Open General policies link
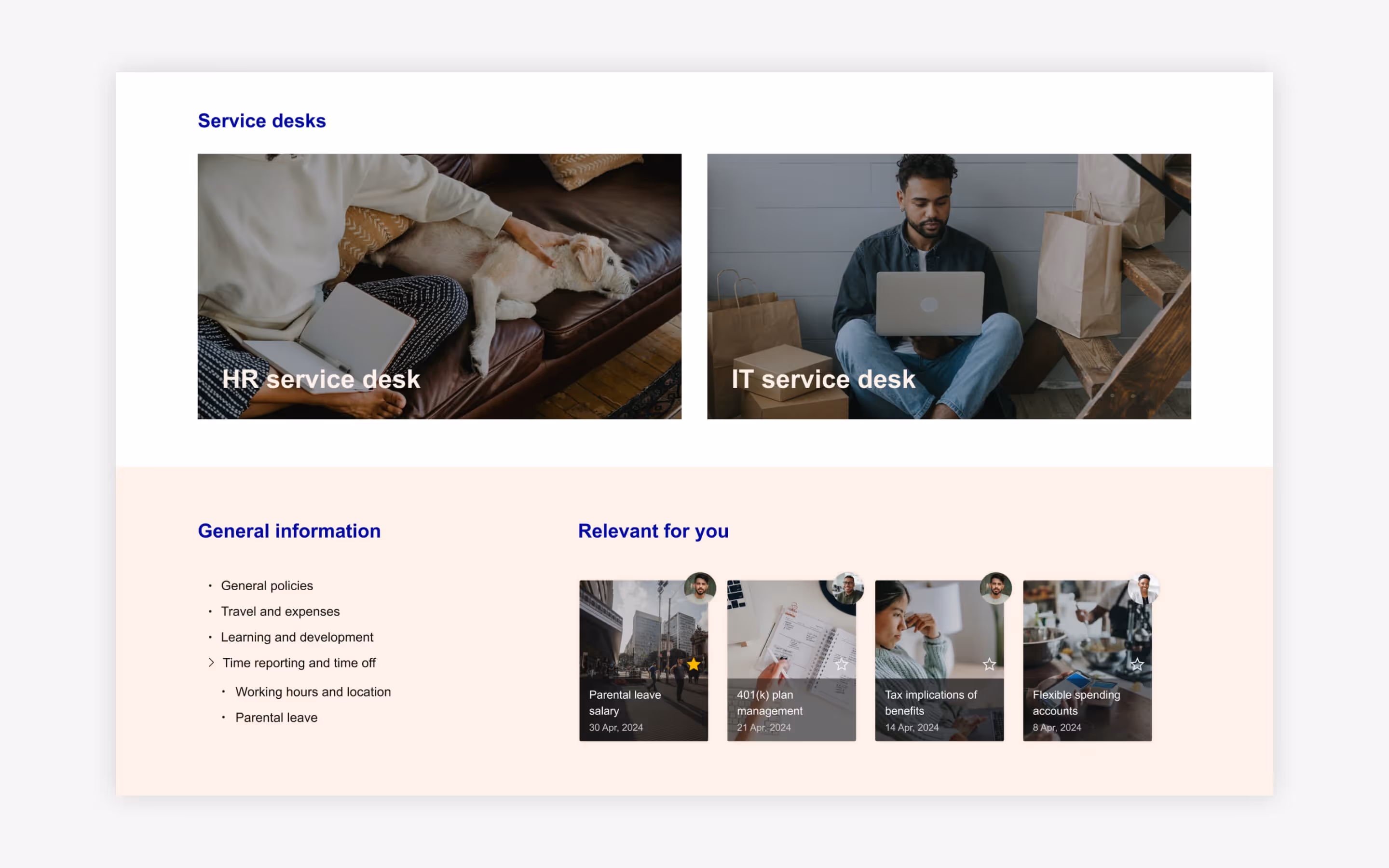The width and height of the screenshot is (1389, 868). click(267, 585)
